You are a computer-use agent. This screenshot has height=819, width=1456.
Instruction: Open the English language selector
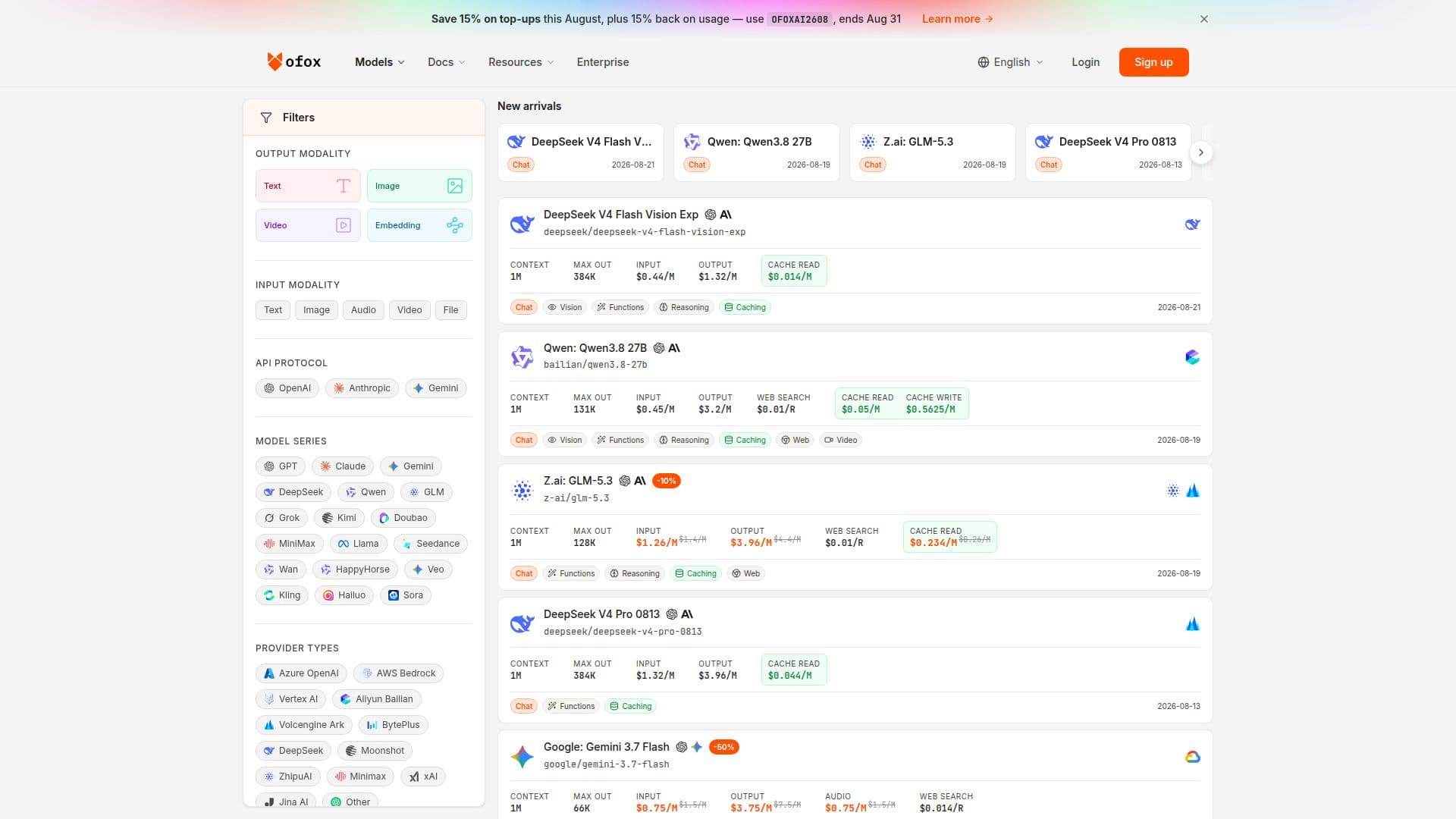click(1010, 62)
